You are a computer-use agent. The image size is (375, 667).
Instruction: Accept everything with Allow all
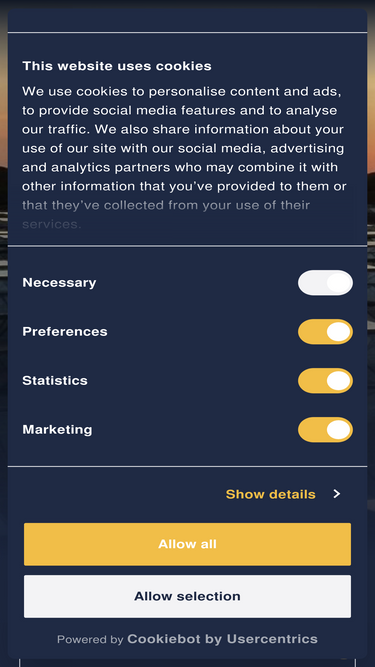coord(188,544)
